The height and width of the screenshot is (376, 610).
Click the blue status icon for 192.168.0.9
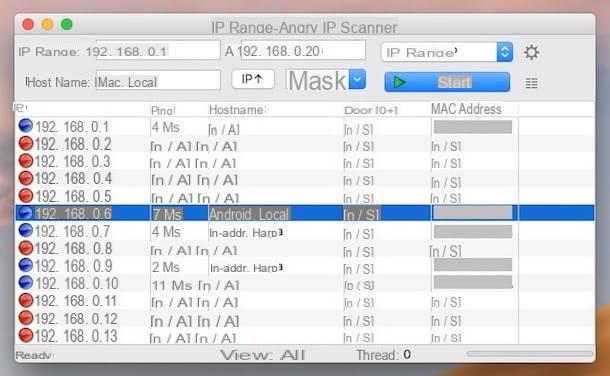tap(26, 265)
